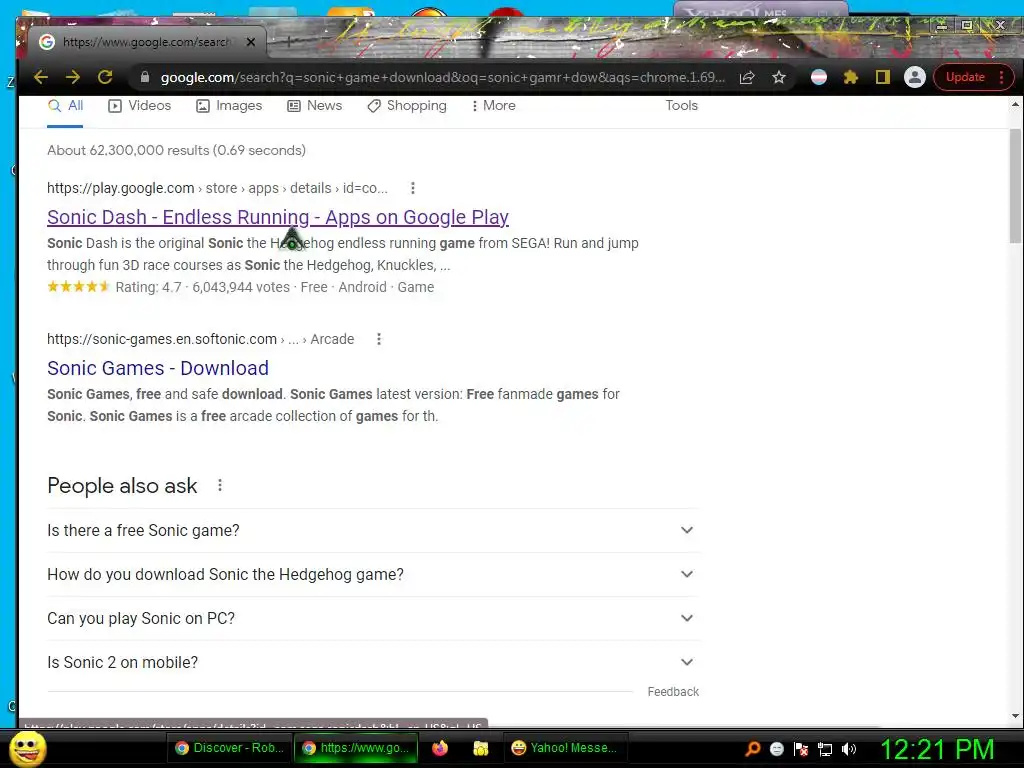
Task: Switch to Discover - Rob... taskbar window
Action: click(229, 748)
